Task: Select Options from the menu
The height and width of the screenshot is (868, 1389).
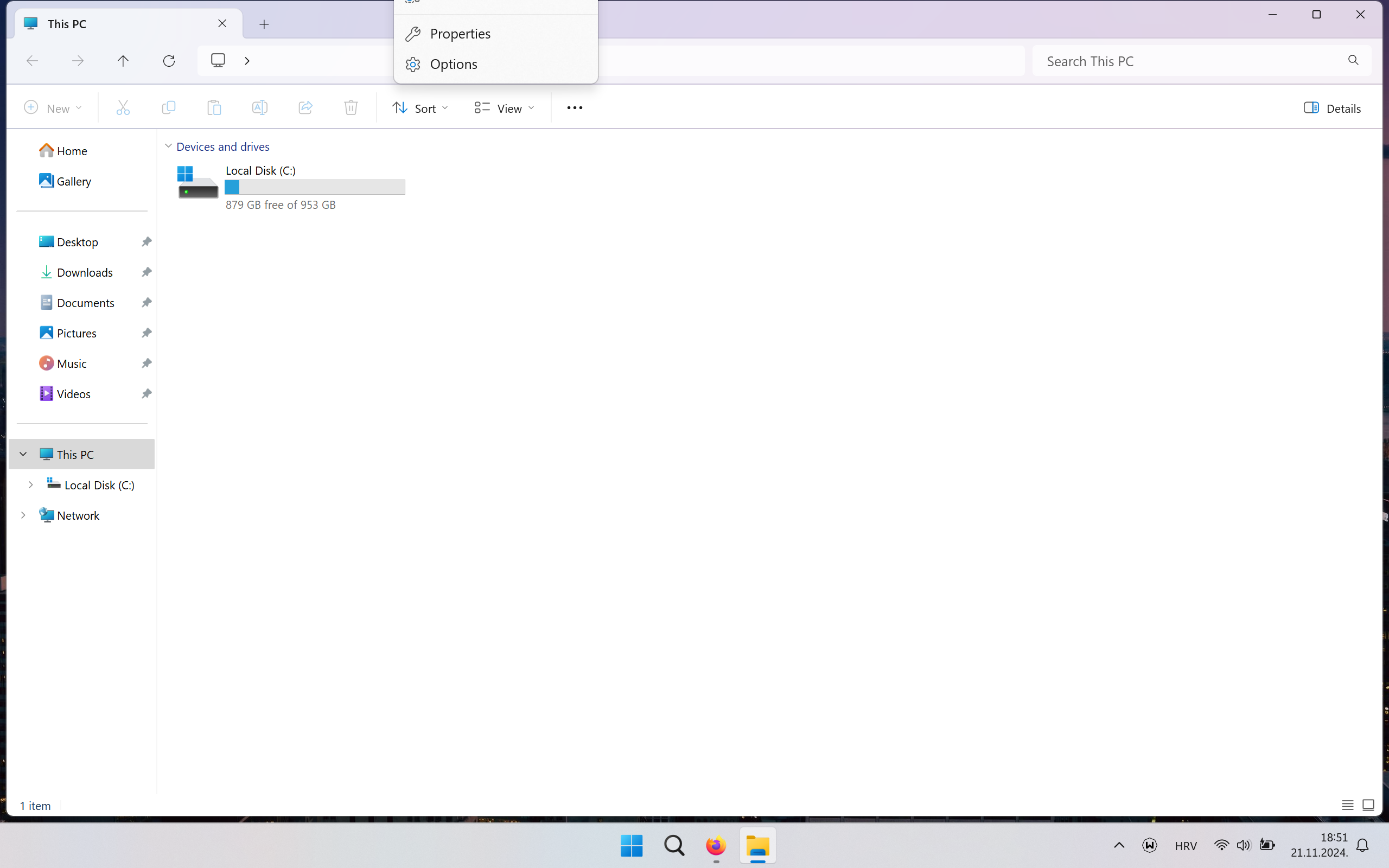Action: tap(454, 65)
